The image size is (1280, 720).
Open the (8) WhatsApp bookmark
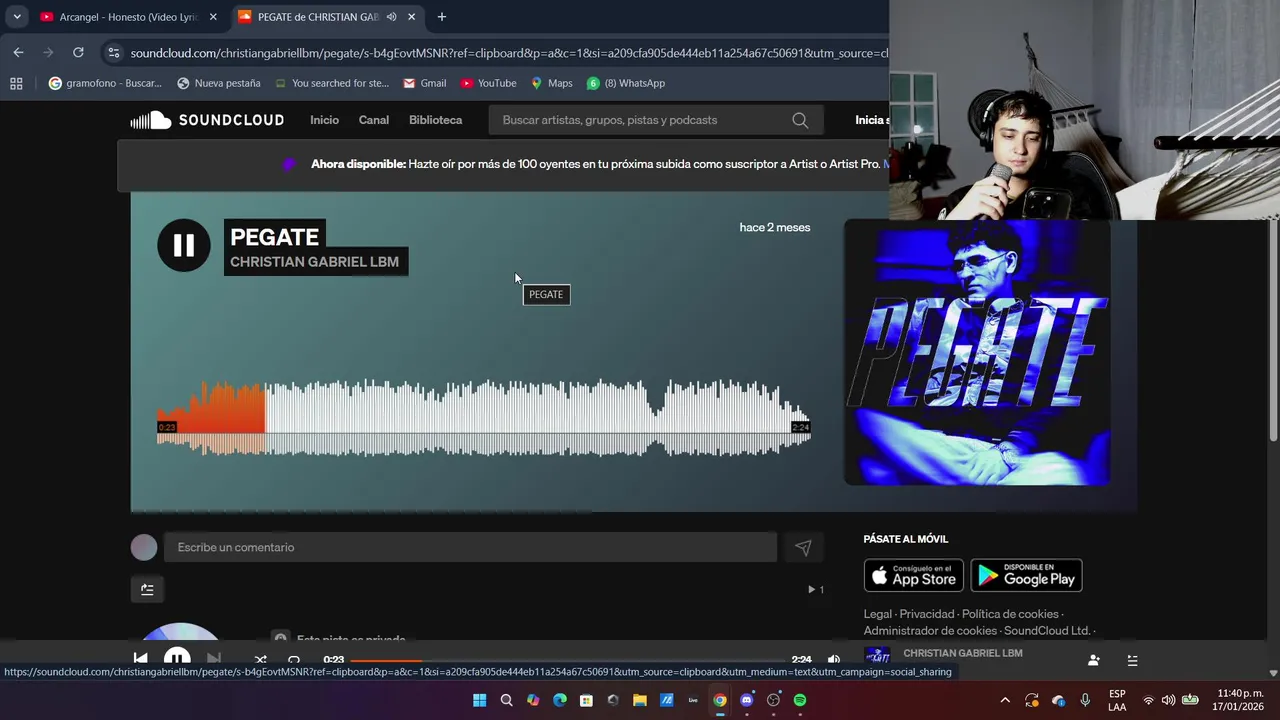tap(626, 83)
